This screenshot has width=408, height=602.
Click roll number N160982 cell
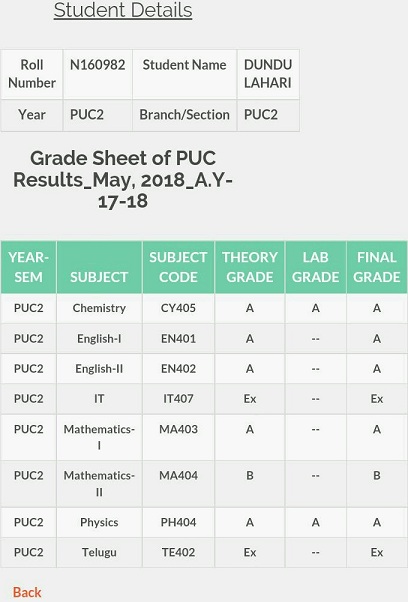[x=97, y=74]
